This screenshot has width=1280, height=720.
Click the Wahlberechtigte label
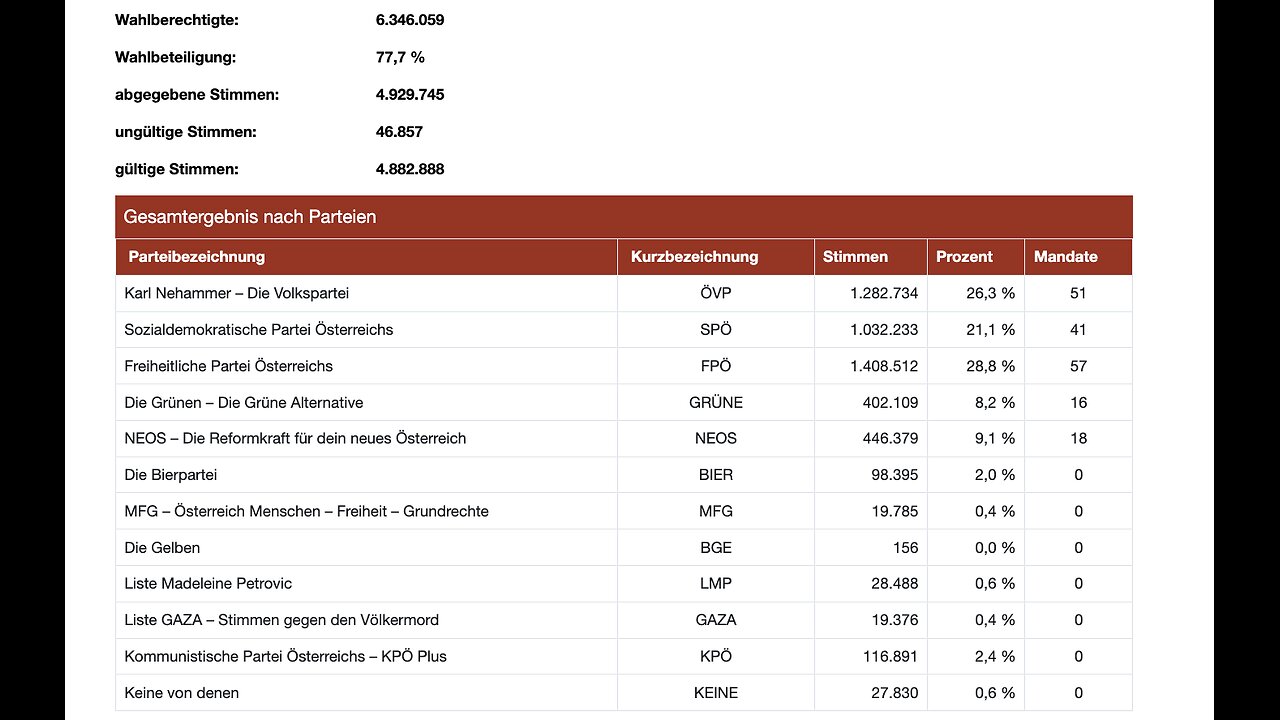(x=177, y=20)
